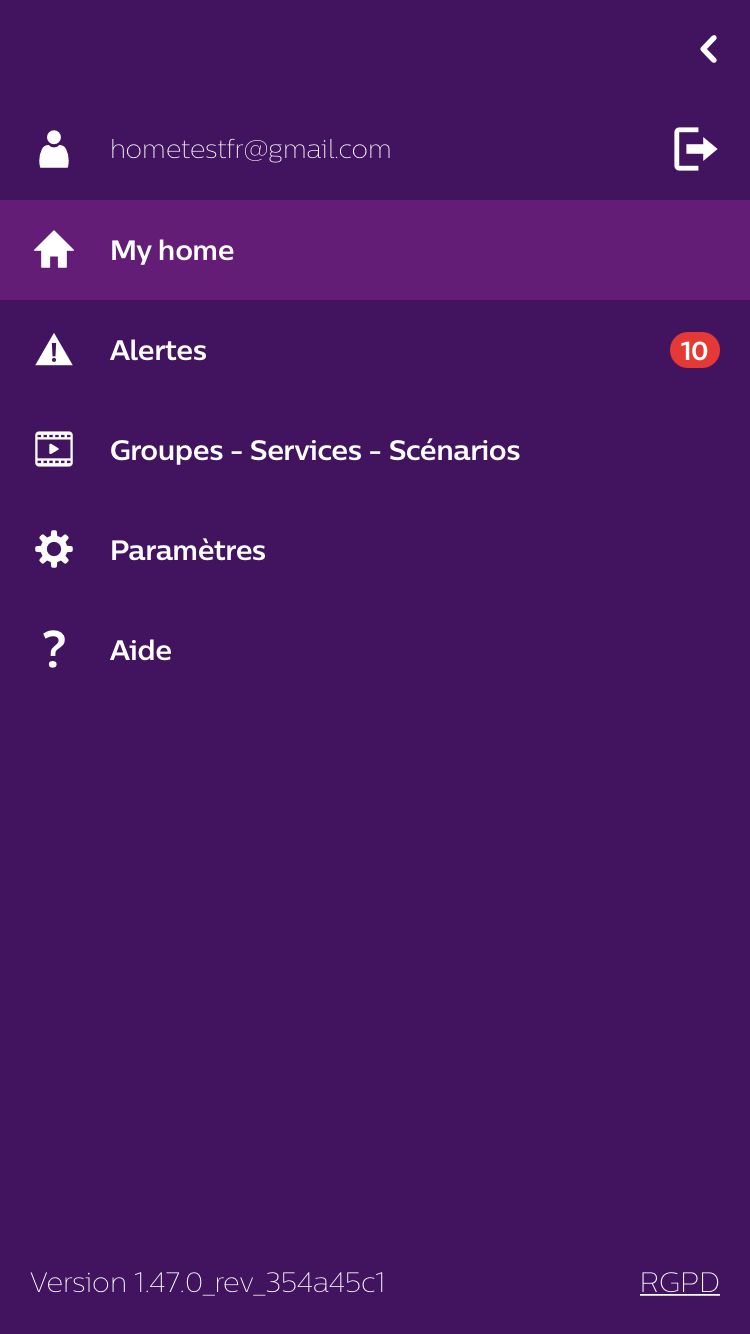Click the logout icon beside the email
This screenshot has height=1334, width=750.
[695, 149]
